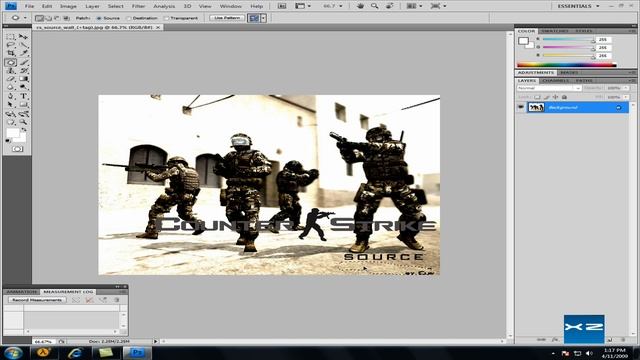Toggle Quick Mask mode

pyautogui.click(x=18, y=149)
